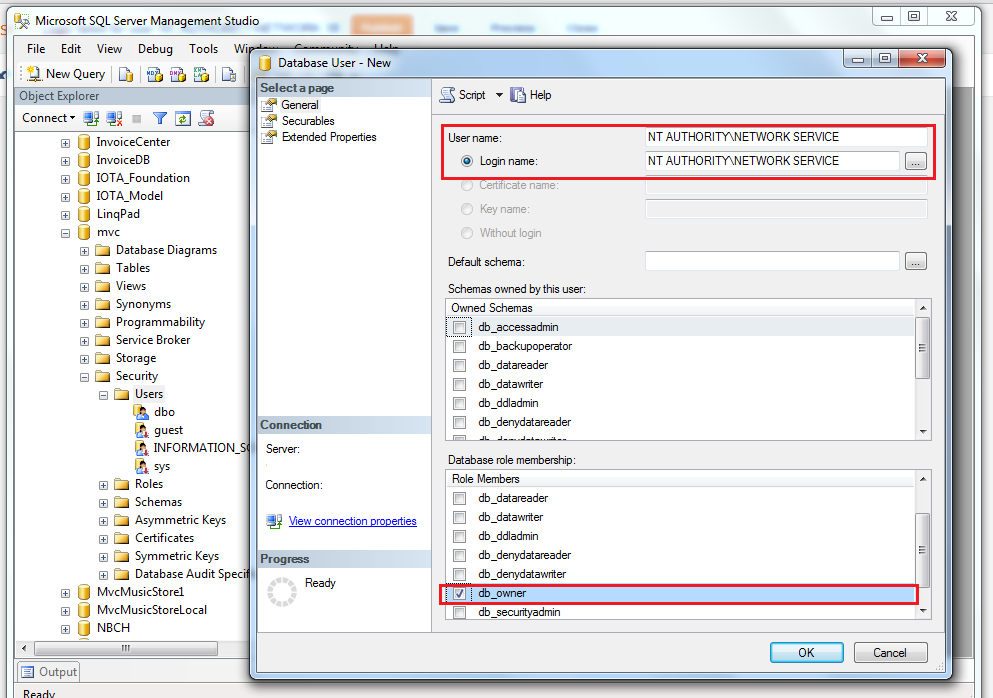Click browse button next to Login name
This screenshot has width=993, height=698.
915,162
